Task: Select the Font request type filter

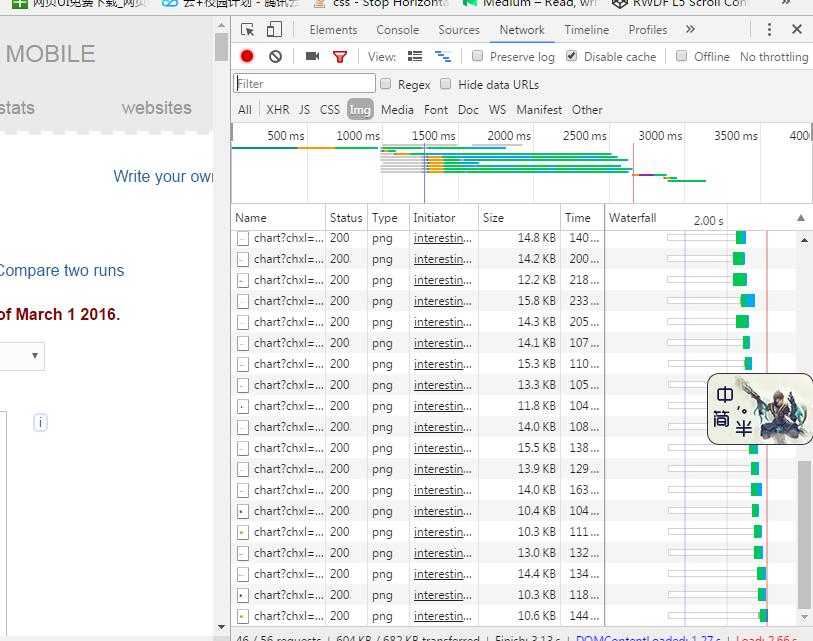Action: coord(436,110)
